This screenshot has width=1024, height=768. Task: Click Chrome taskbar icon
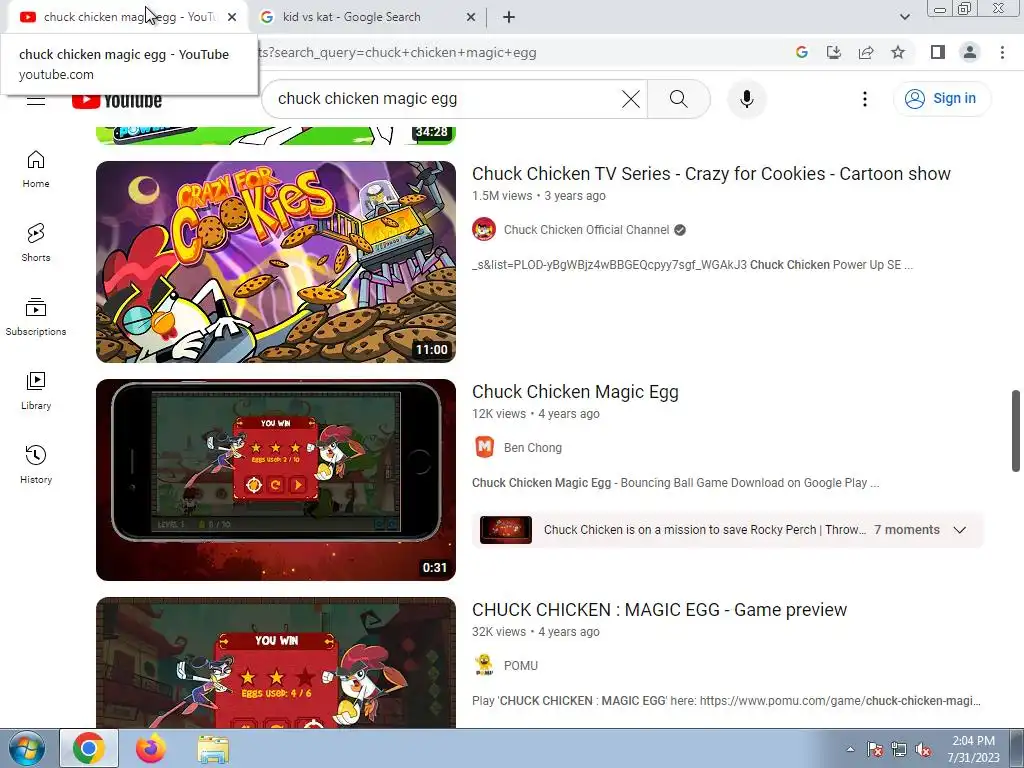point(89,748)
